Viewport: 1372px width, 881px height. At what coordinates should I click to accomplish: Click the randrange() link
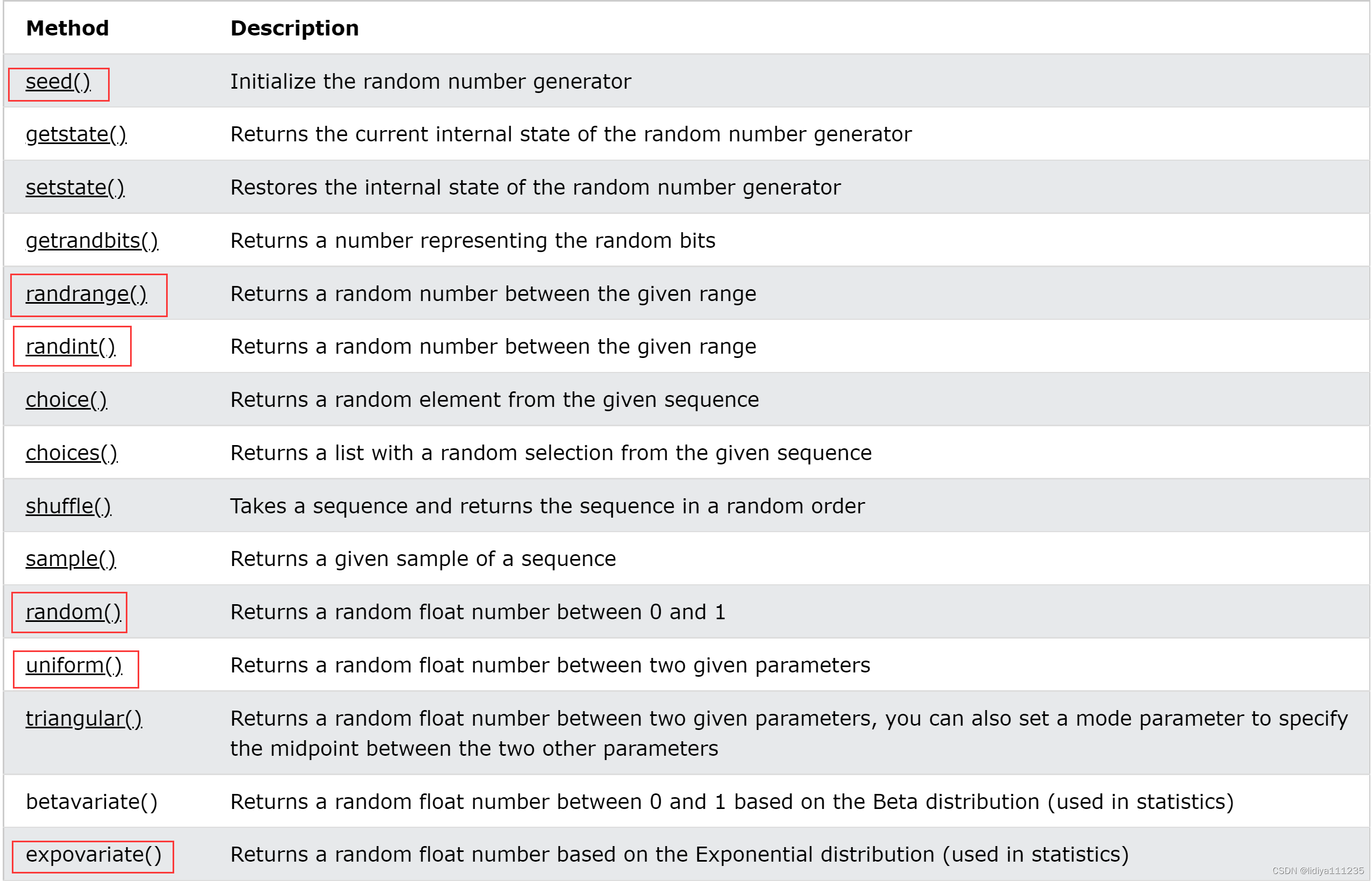point(87,294)
